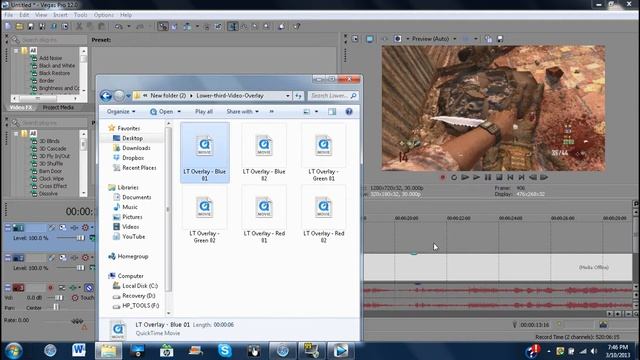Image resolution: width=640 pixels, height=360 pixels.
Task: Open Preview (Auto) quality dropdown
Action: (x=455, y=39)
